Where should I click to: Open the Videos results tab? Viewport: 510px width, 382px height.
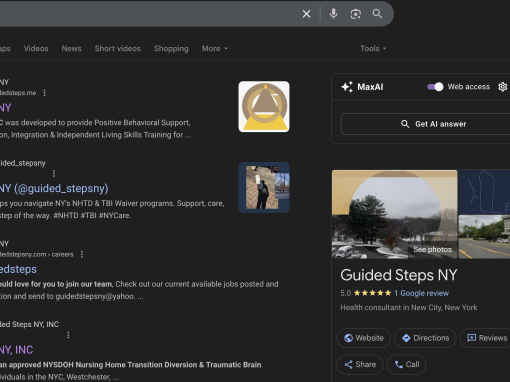(x=36, y=48)
